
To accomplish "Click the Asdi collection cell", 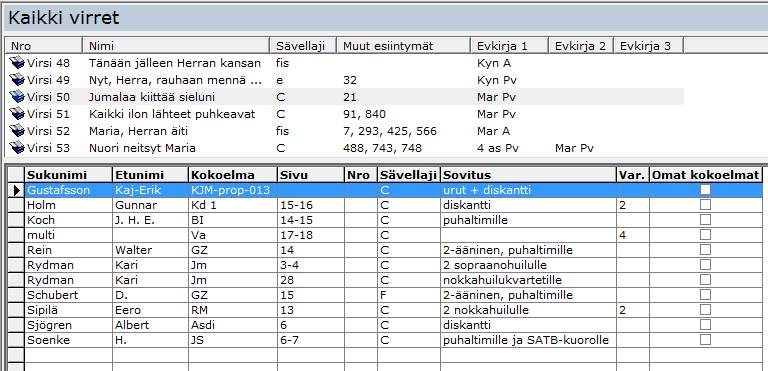I will pos(233,325).
